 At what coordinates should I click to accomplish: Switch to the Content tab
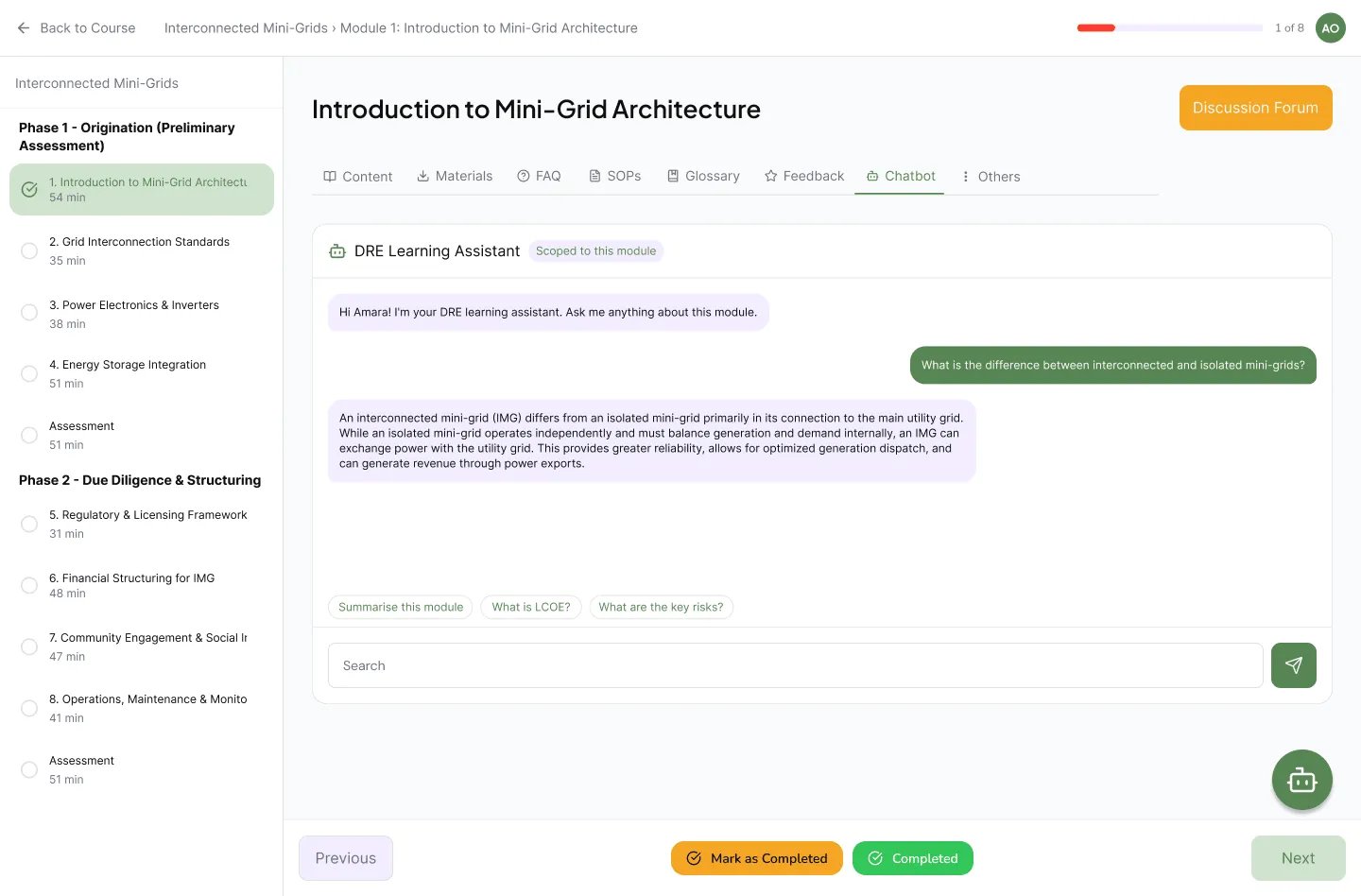click(x=358, y=177)
